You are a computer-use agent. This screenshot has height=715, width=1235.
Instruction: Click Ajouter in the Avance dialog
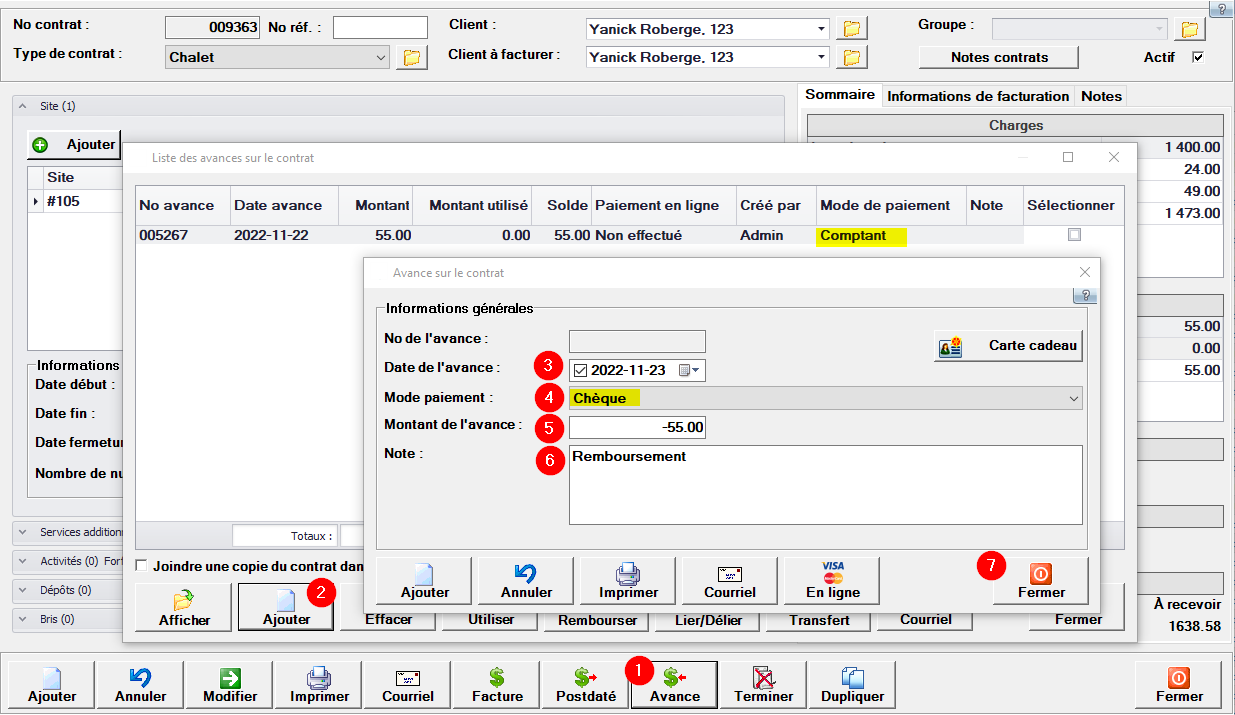coord(425,580)
